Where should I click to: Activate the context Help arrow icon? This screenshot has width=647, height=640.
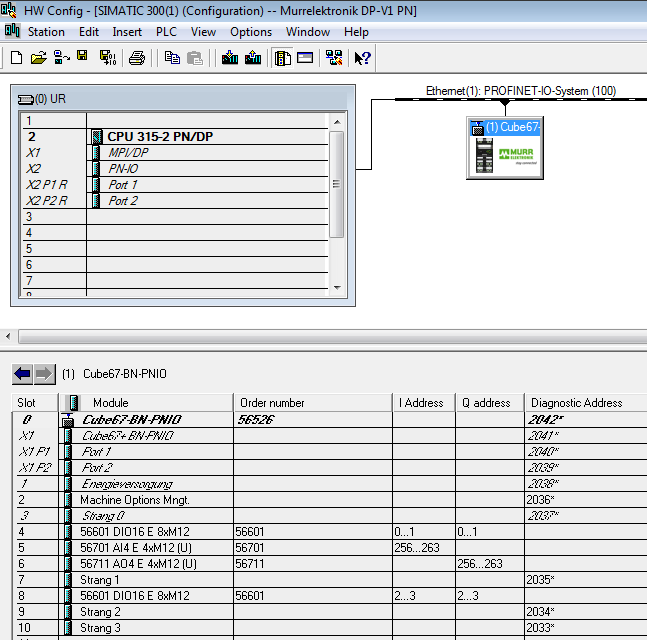tap(363, 58)
